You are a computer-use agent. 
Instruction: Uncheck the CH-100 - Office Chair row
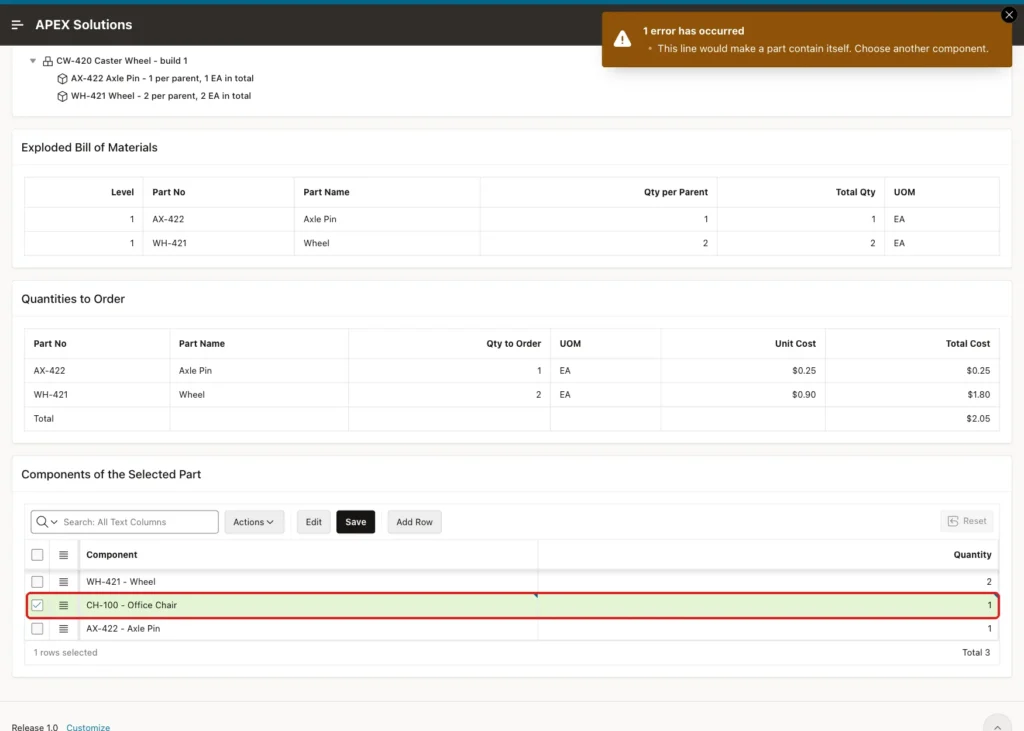(37, 605)
